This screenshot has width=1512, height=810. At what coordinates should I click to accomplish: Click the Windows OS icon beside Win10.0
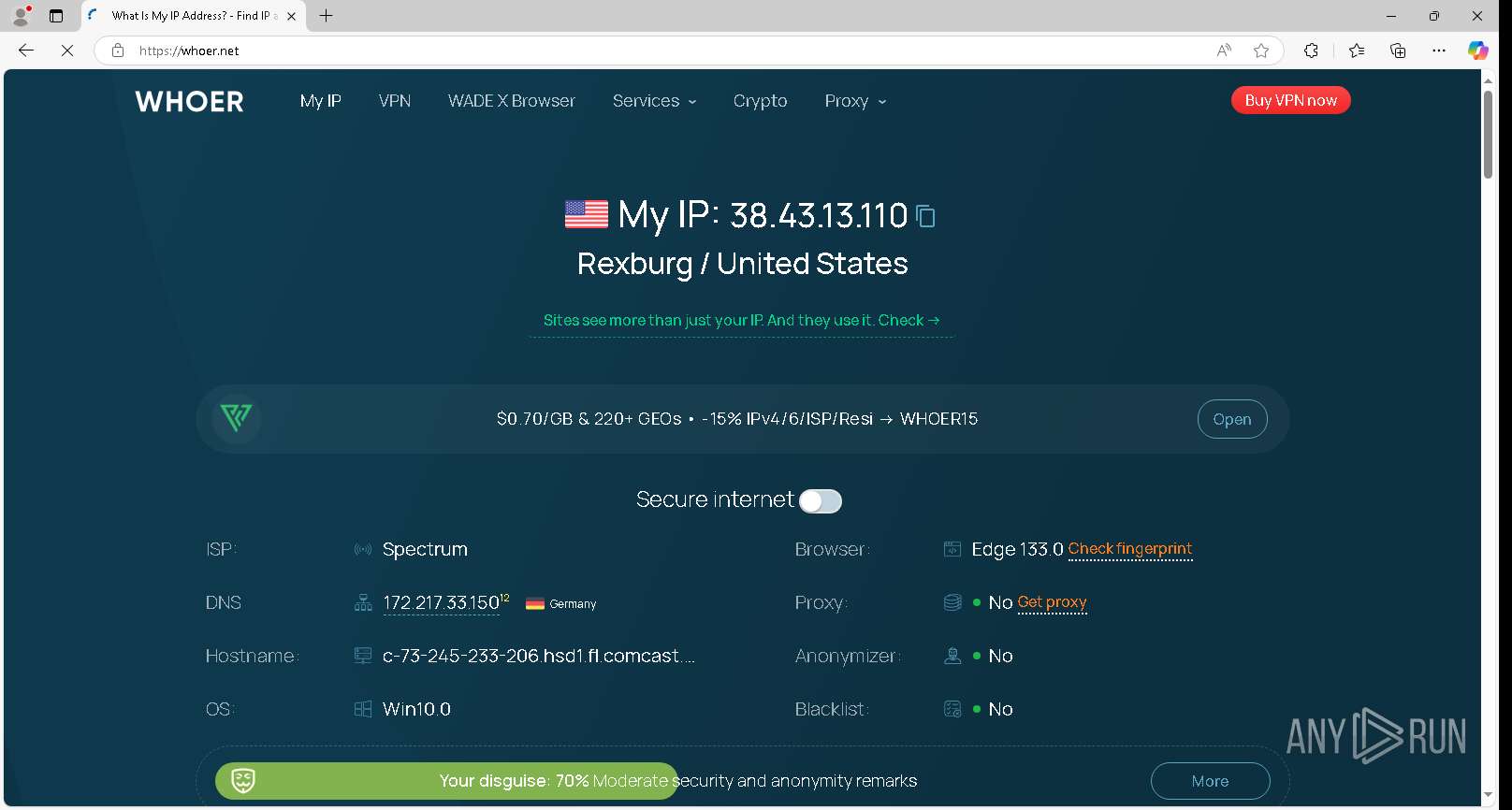click(363, 709)
